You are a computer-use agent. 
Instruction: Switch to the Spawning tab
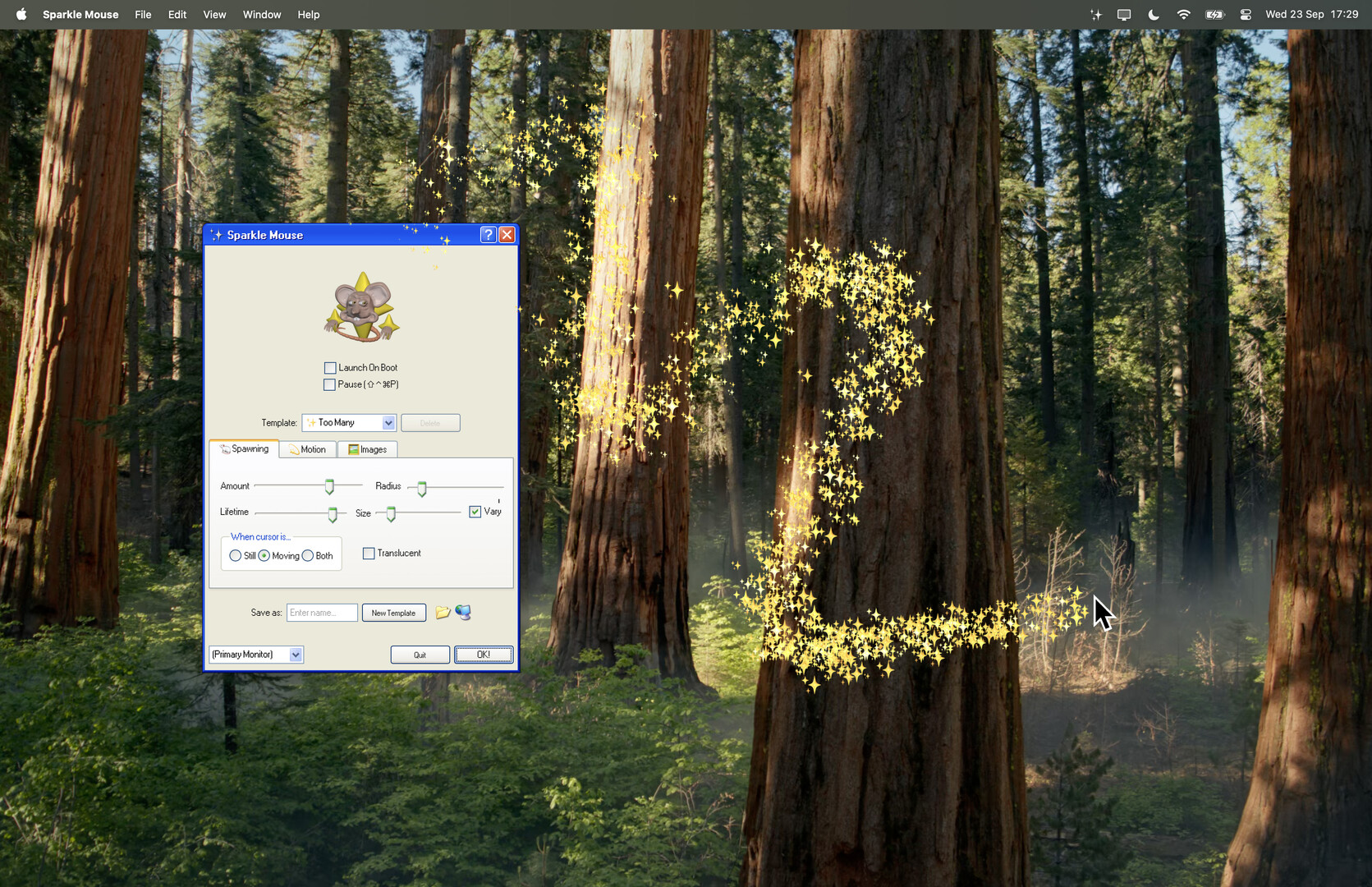(x=244, y=449)
